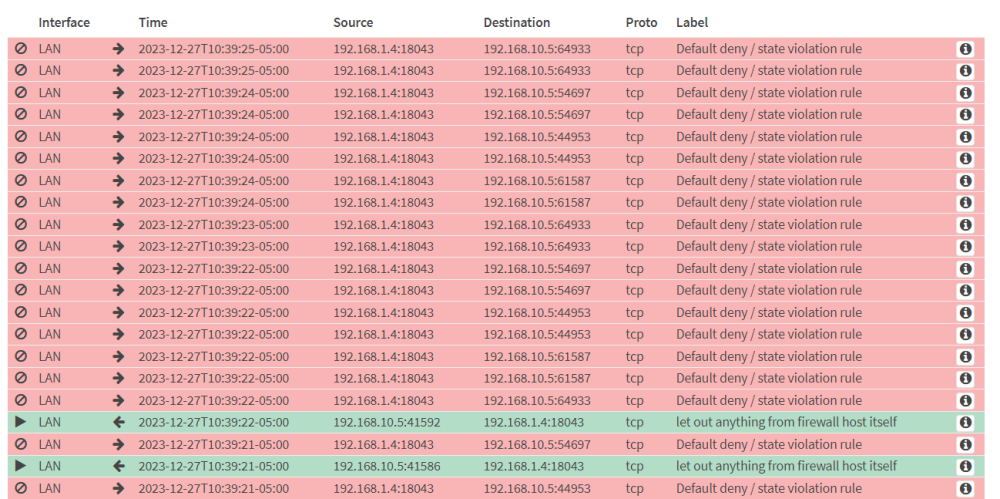Click pass (play) icon on 192.168.10.5:41586 row
Image resolution: width=1000 pixels, height=499 pixels.
[21, 466]
